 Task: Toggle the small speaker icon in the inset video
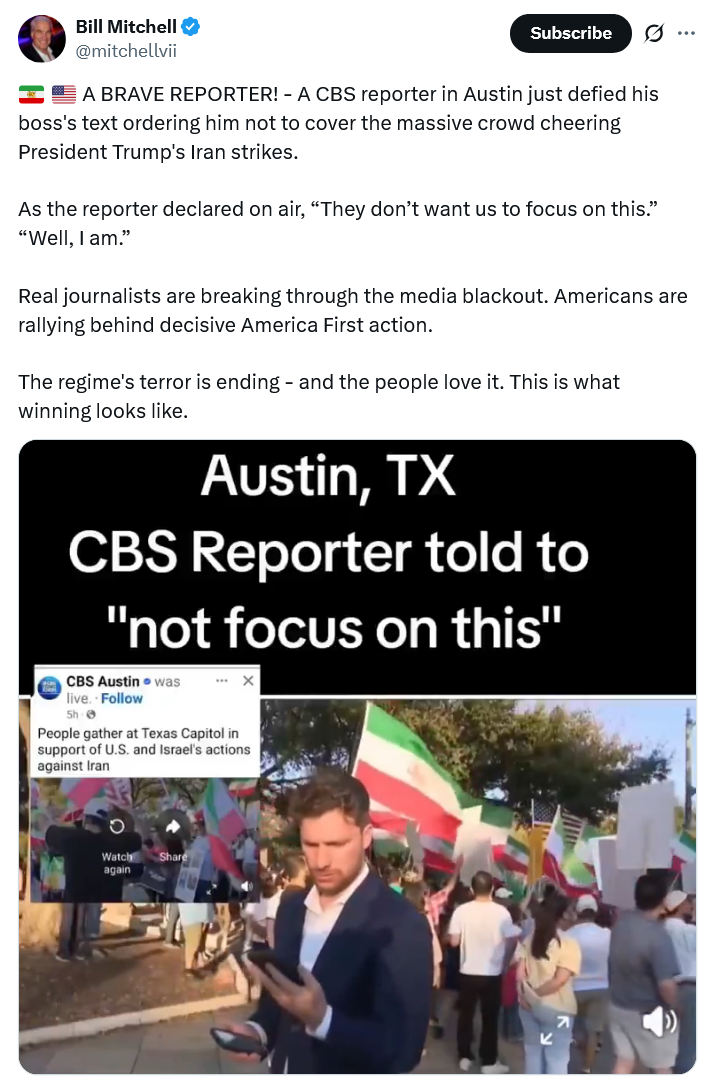click(x=245, y=886)
